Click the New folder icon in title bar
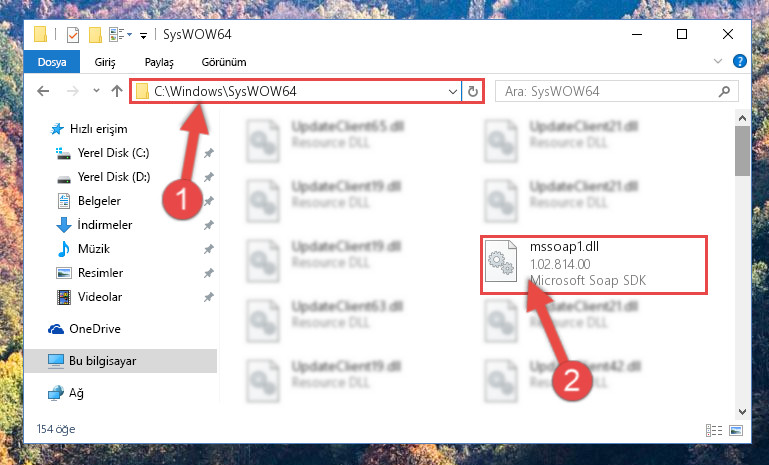The height and width of the screenshot is (465, 769). pyautogui.click(x=95, y=35)
